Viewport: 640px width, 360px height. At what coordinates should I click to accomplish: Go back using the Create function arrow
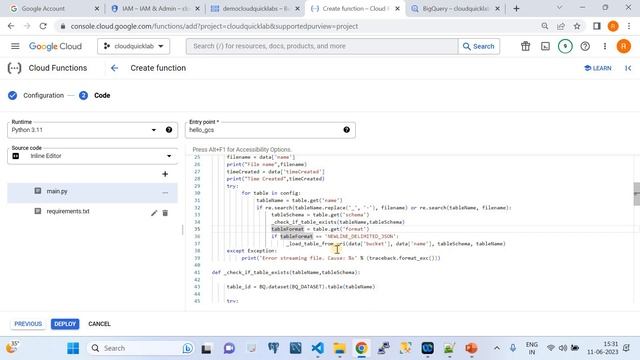tap(114, 68)
